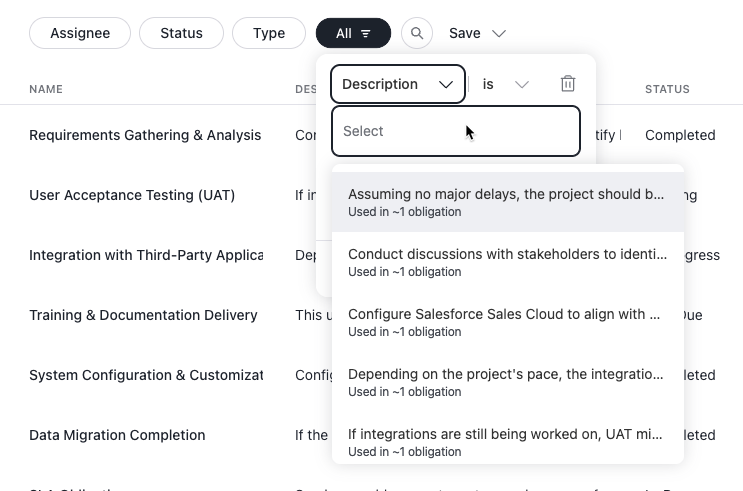Choose 'Conduct discussions with stakeholders' option
Image resolution: width=743 pixels, height=491 pixels.
(x=508, y=262)
